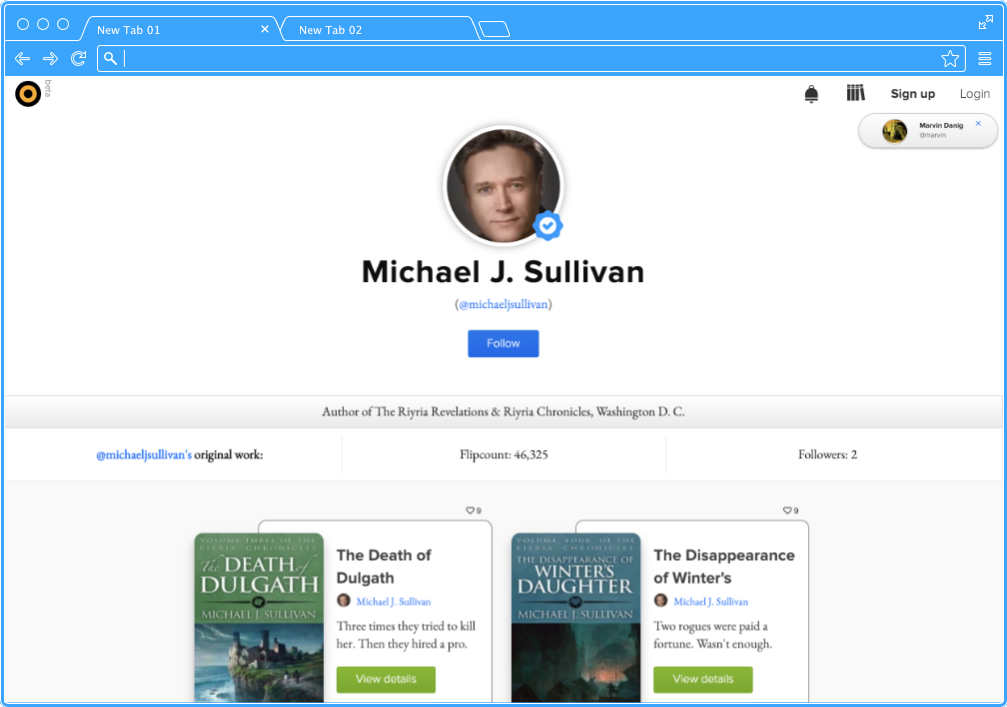
Task: Like The Death of Dulgath heart icon
Action: (x=470, y=511)
